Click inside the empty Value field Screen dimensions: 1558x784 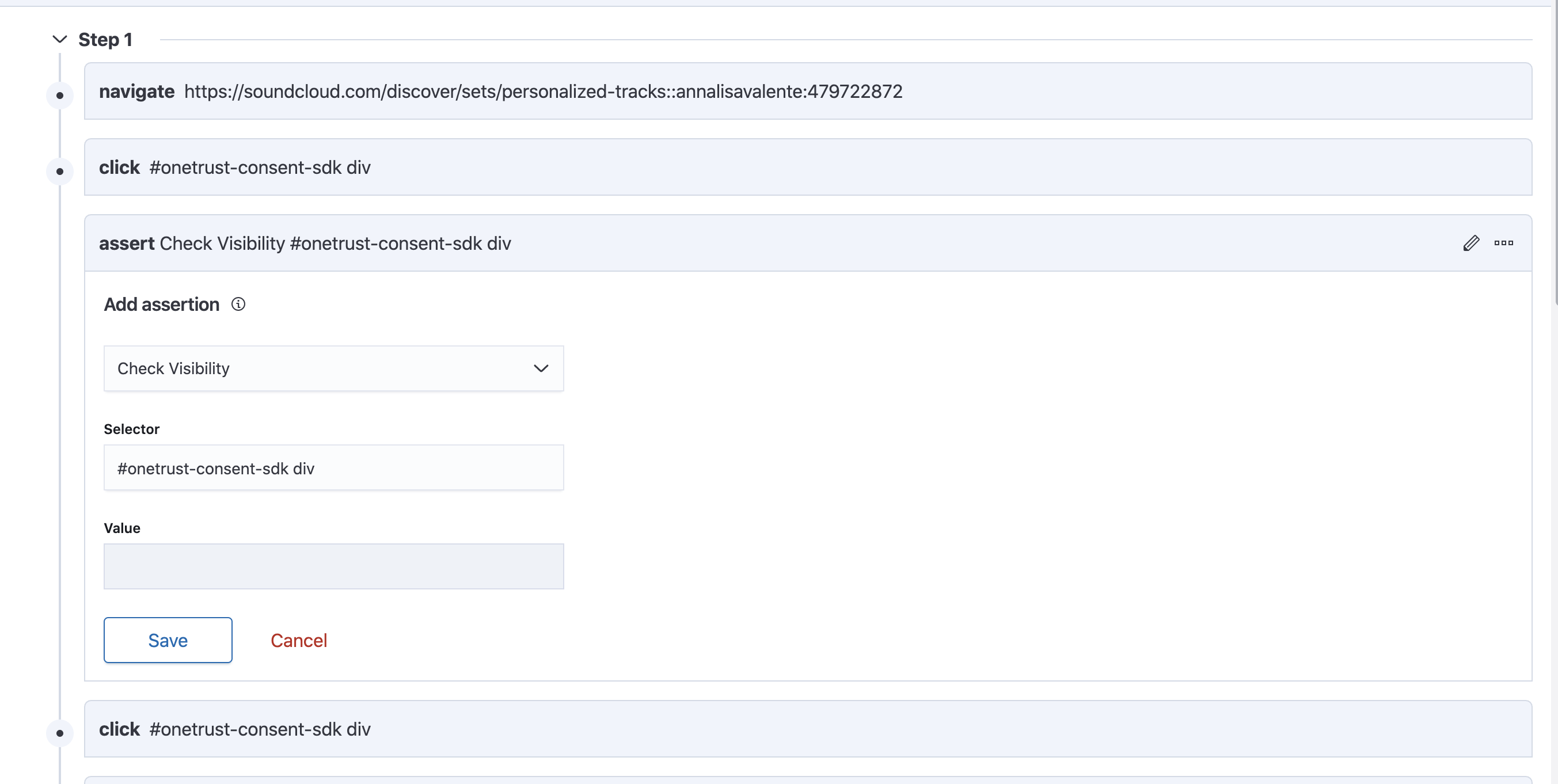click(334, 566)
